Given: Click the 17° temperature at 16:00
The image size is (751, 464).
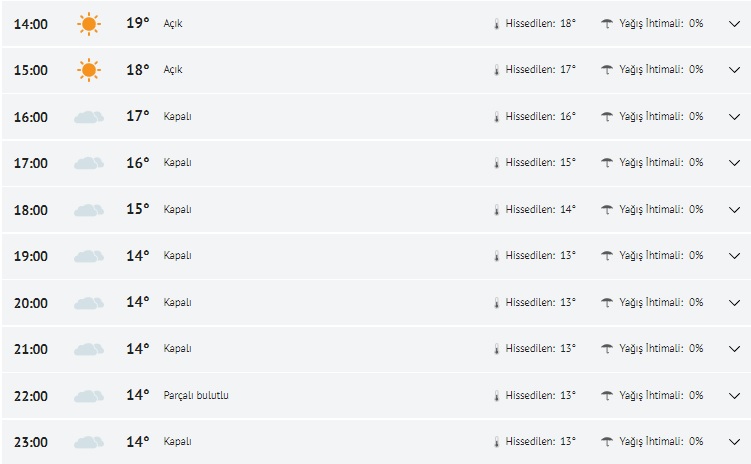Looking at the screenshot, I should [x=138, y=116].
